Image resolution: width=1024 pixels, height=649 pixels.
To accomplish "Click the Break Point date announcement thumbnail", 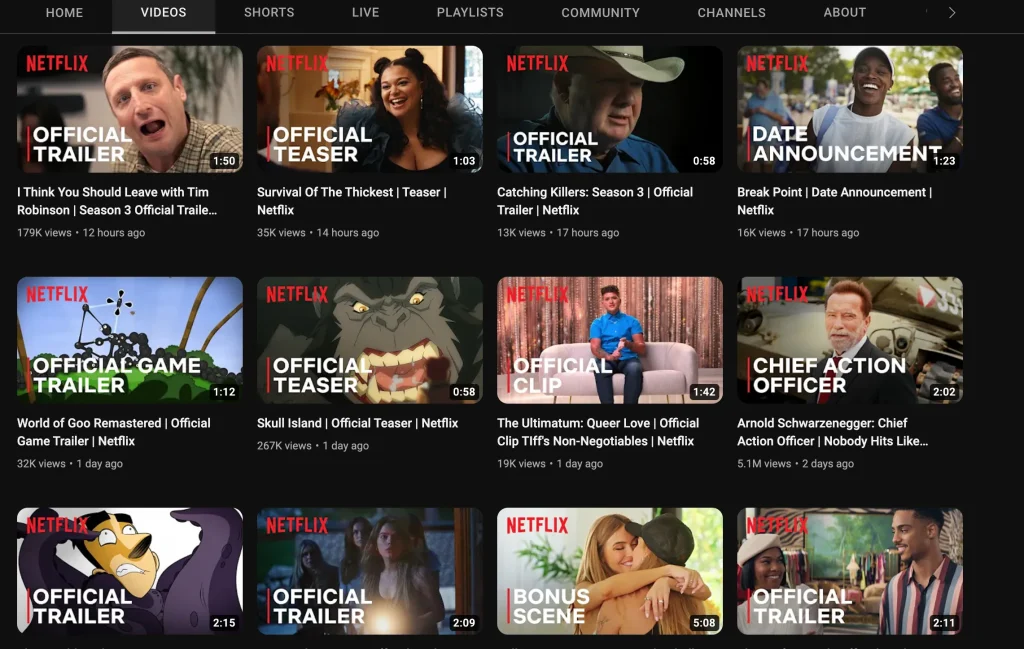I will (x=850, y=109).
